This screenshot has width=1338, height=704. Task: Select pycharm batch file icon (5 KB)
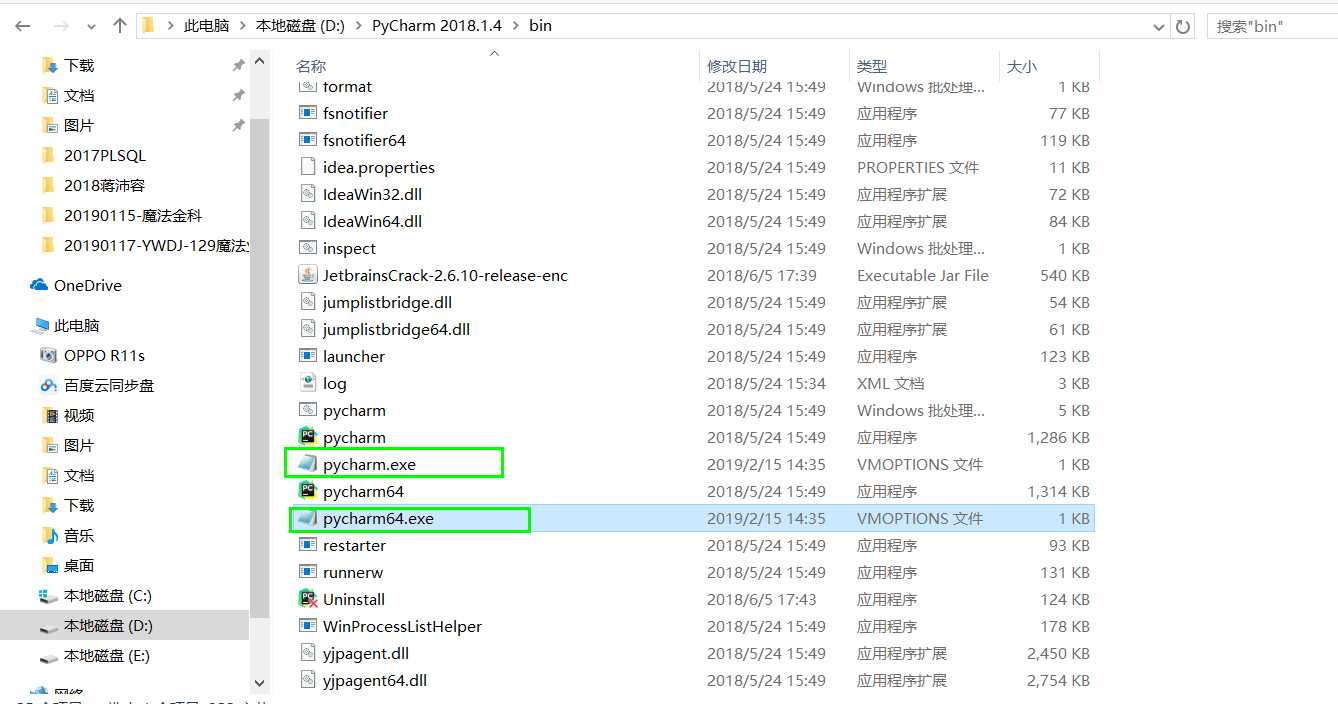click(x=308, y=410)
